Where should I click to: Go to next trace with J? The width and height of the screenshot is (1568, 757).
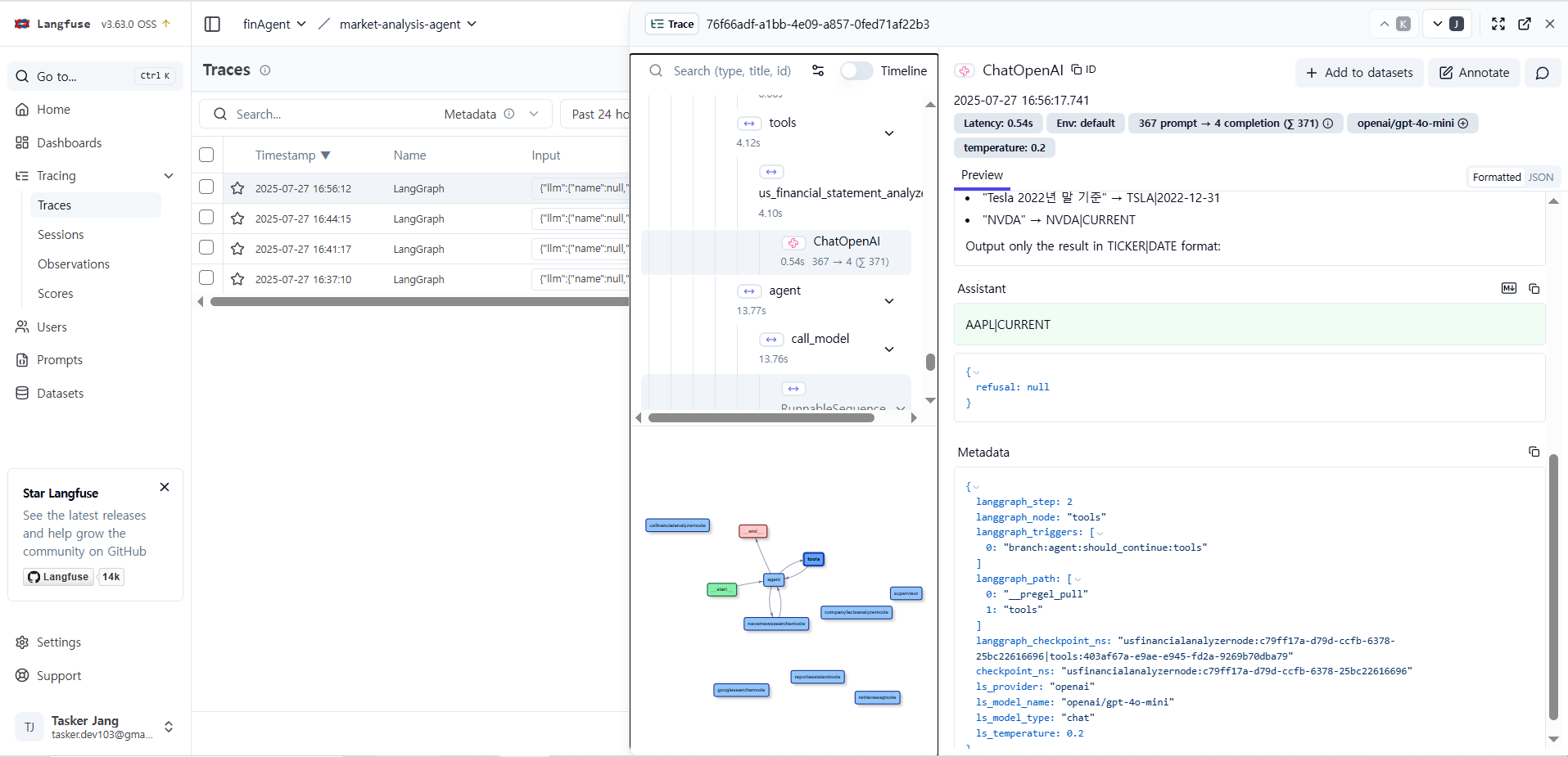[x=1447, y=24]
